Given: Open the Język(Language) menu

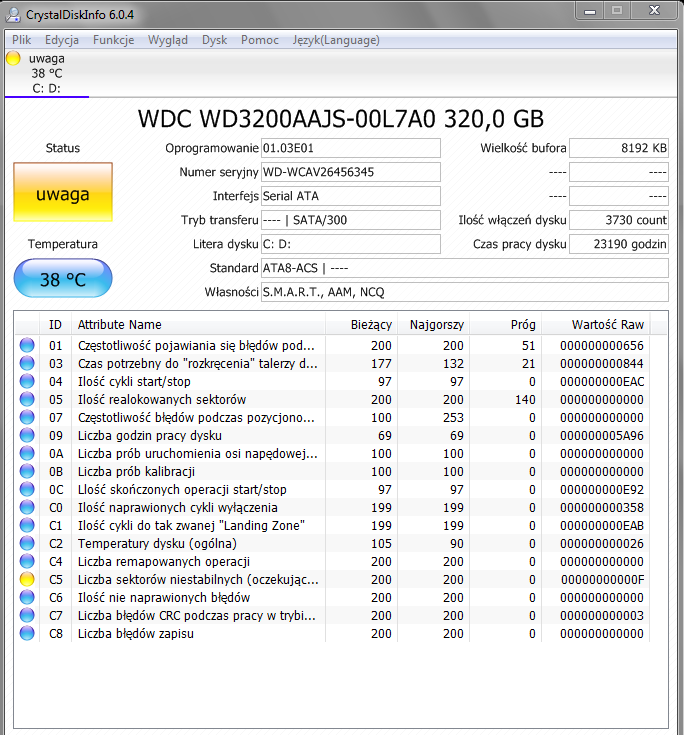Looking at the screenshot, I should pyautogui.click(x=336, y=40).
